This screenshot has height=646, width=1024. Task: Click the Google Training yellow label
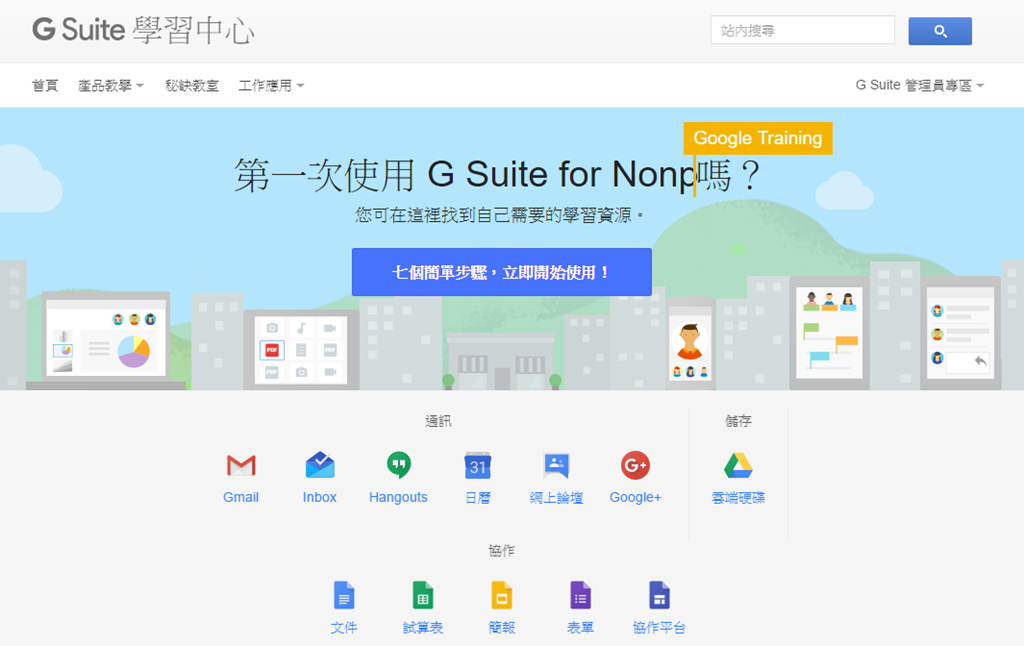pyautogui.click(x=758, y=138)
